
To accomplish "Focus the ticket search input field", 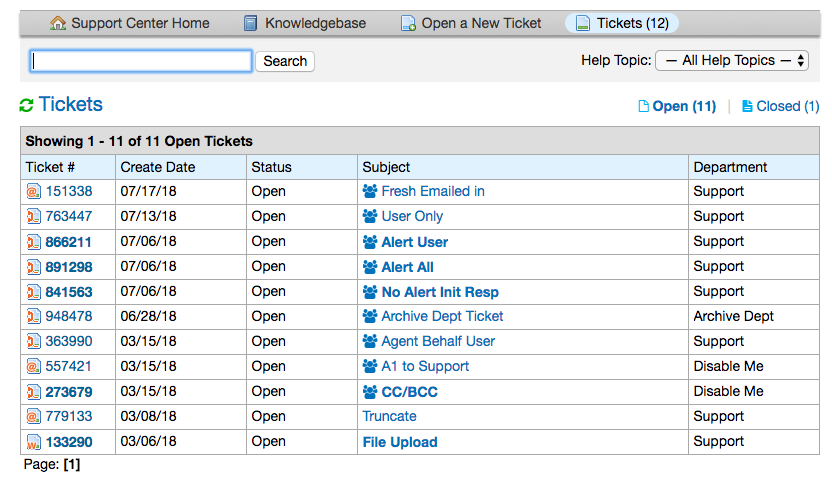I will click(x=141, y=61).
